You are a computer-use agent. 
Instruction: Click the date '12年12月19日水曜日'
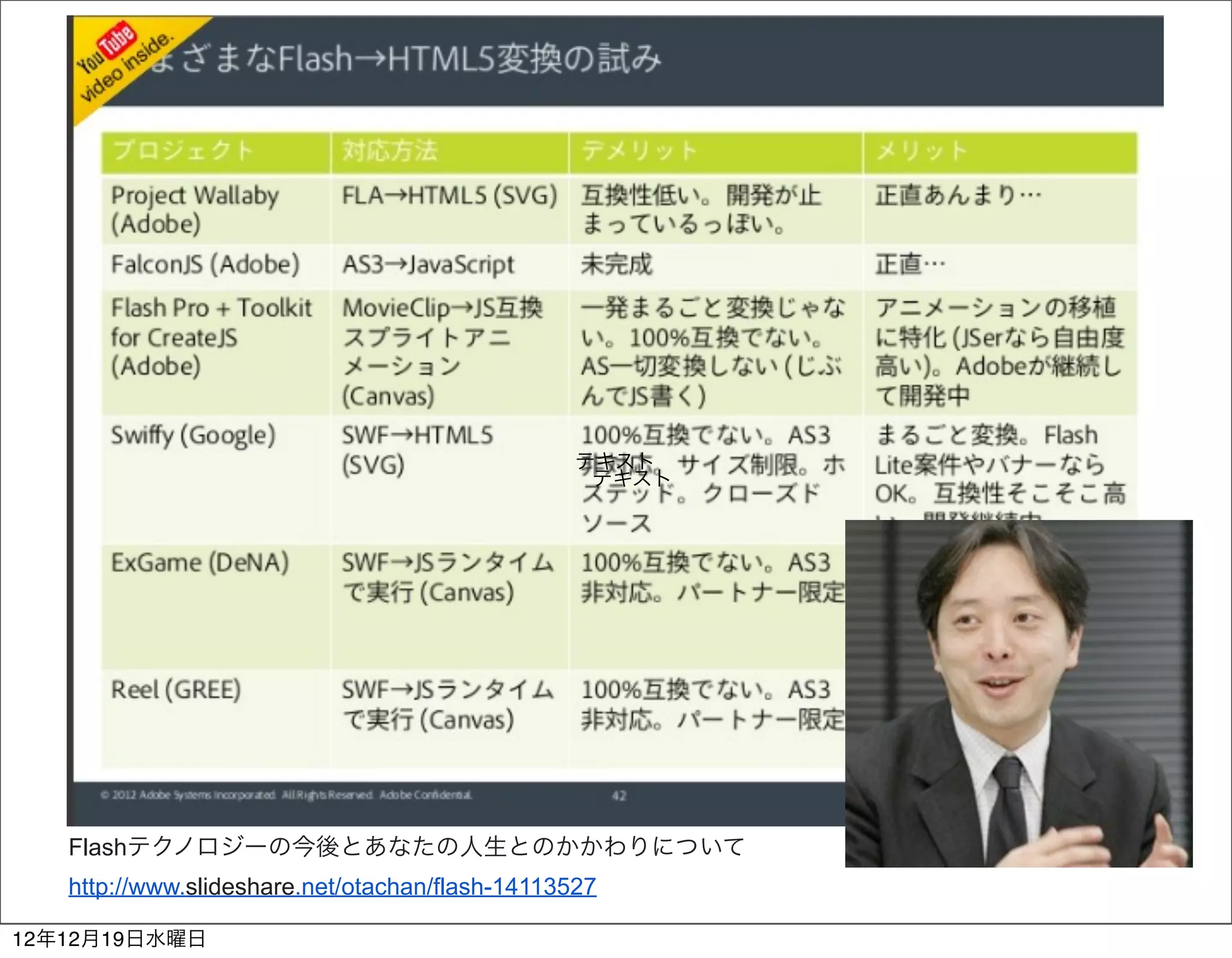[x=109, y=939]
